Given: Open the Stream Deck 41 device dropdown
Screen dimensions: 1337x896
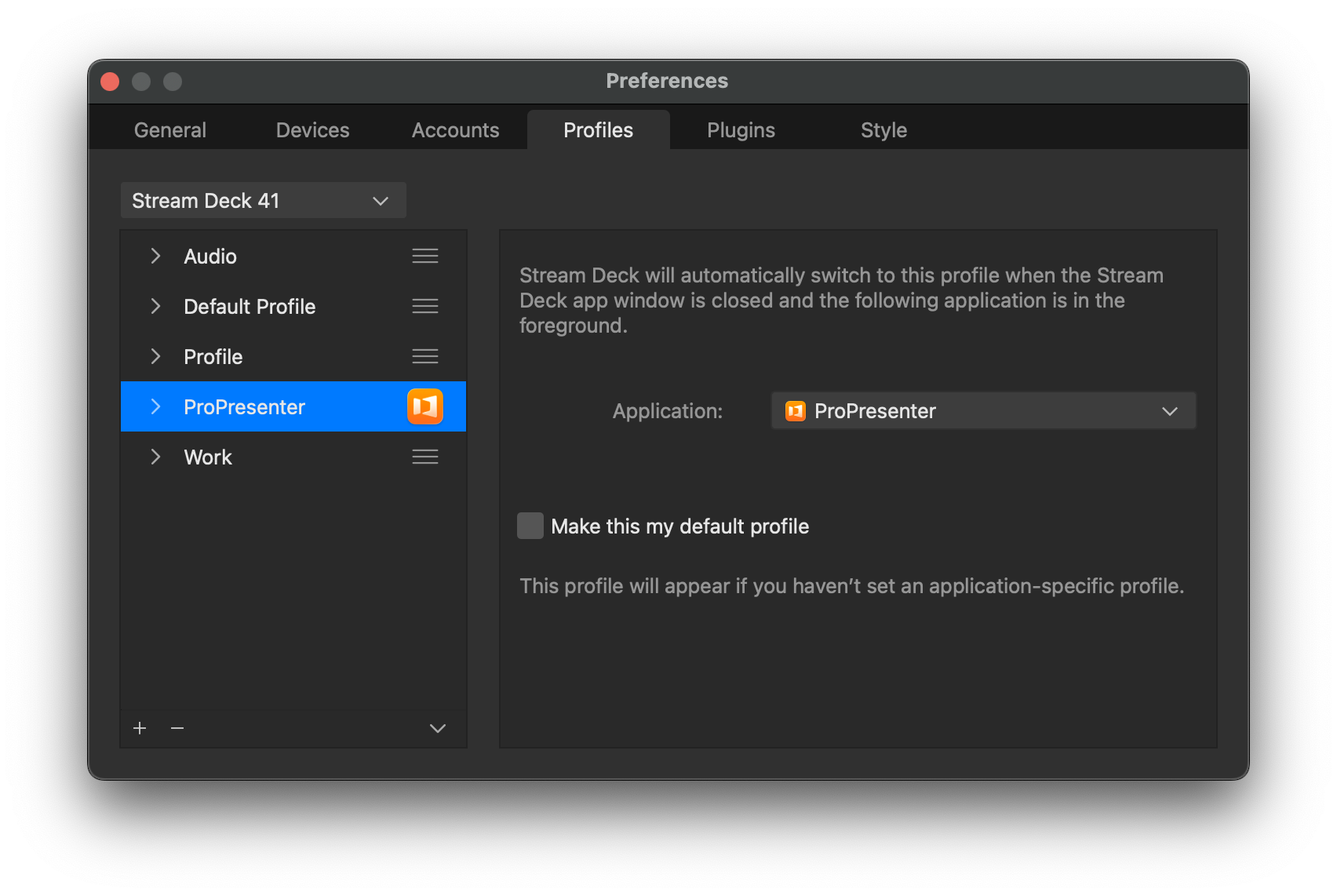Looking at the screenshot, I should click(x=264, y=201).
